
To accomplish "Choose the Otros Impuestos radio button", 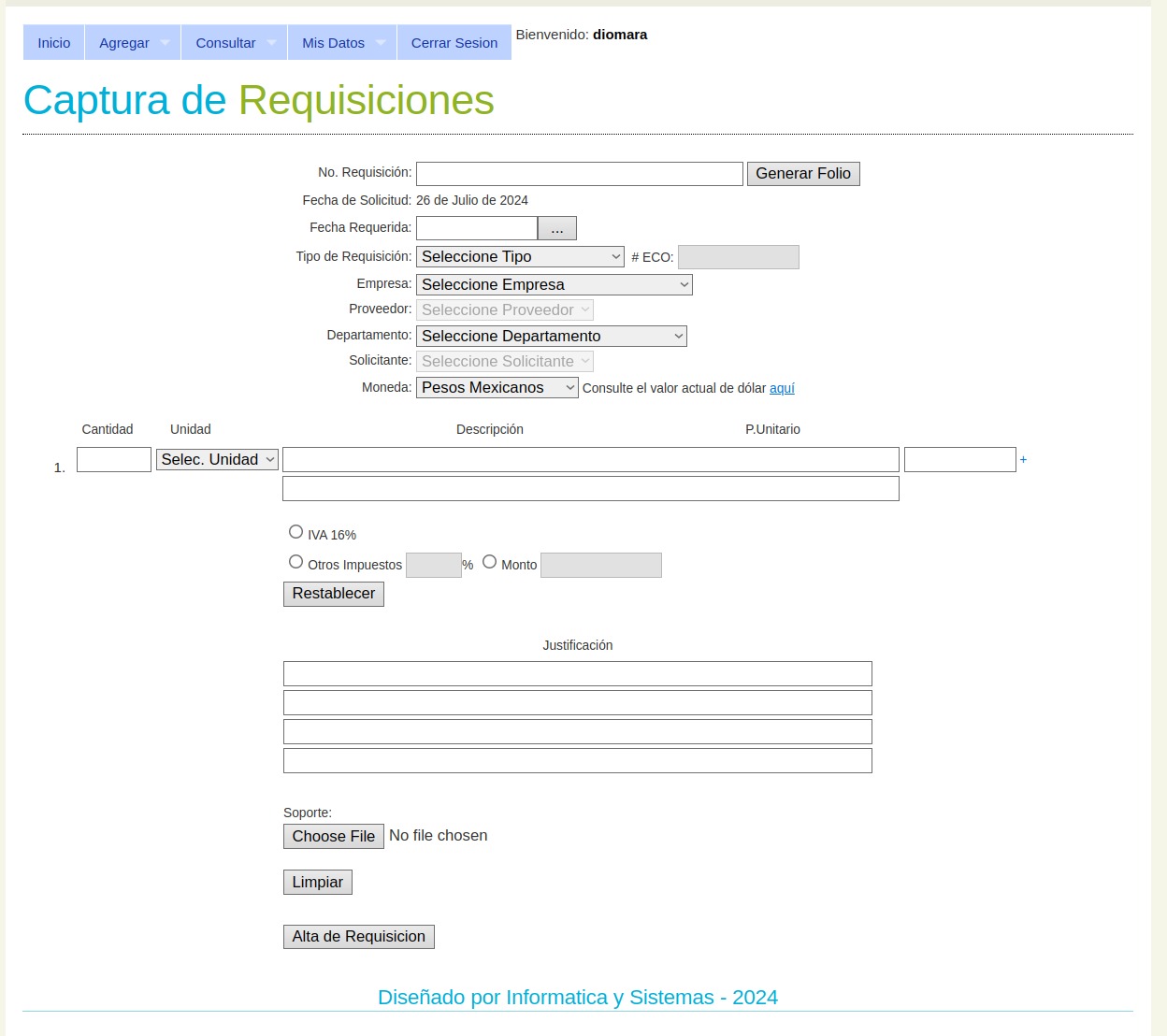I will (295, 562).
